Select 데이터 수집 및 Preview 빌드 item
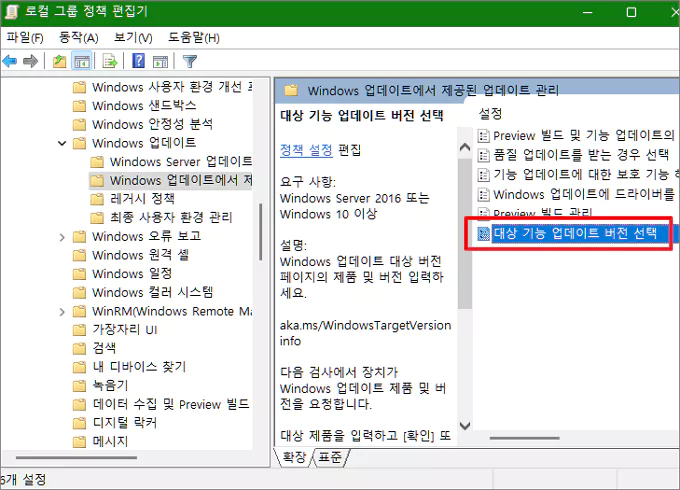680x490 pixels. click(171, 404)
